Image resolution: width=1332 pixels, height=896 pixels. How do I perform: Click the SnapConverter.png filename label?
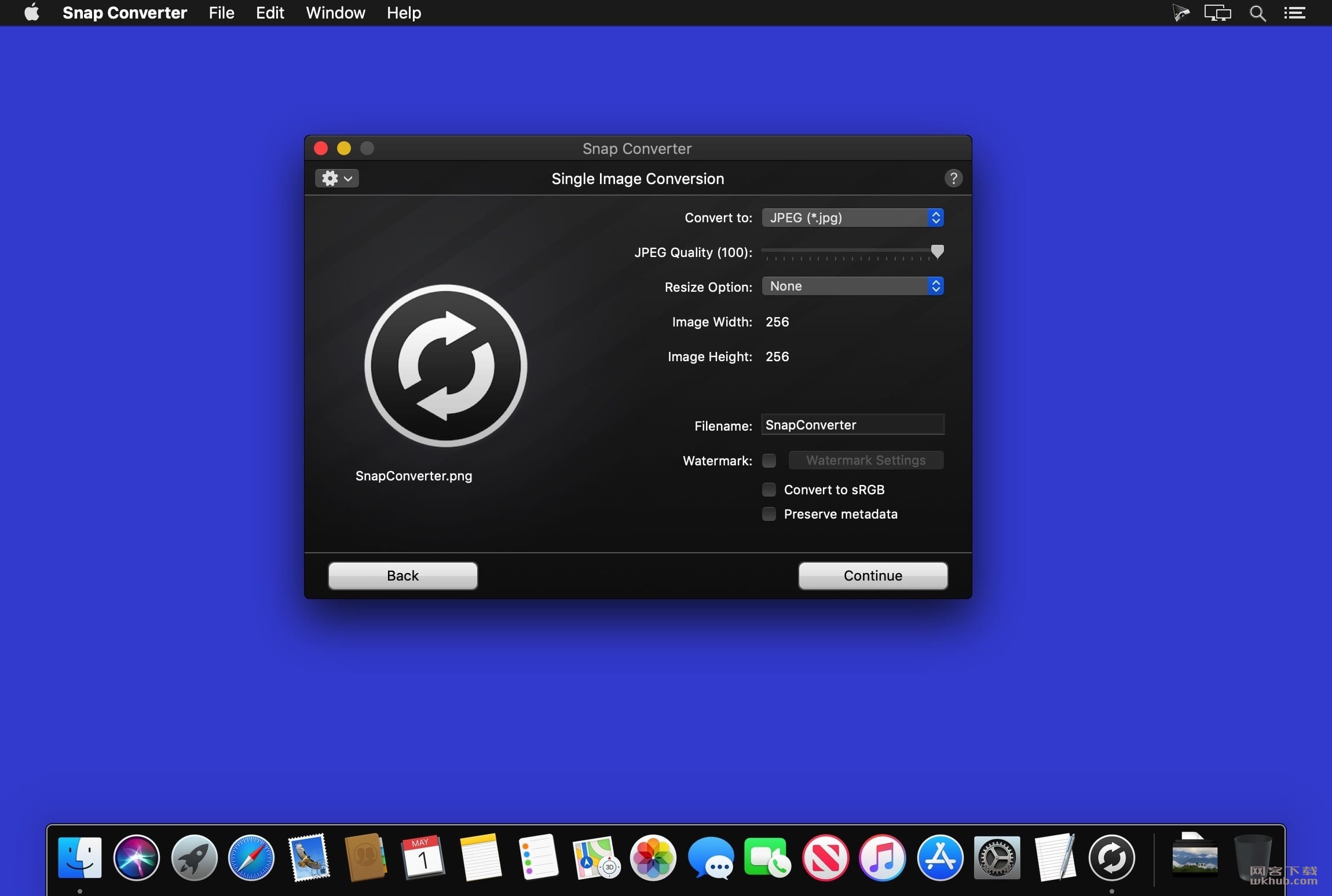(x=413, y=476)
